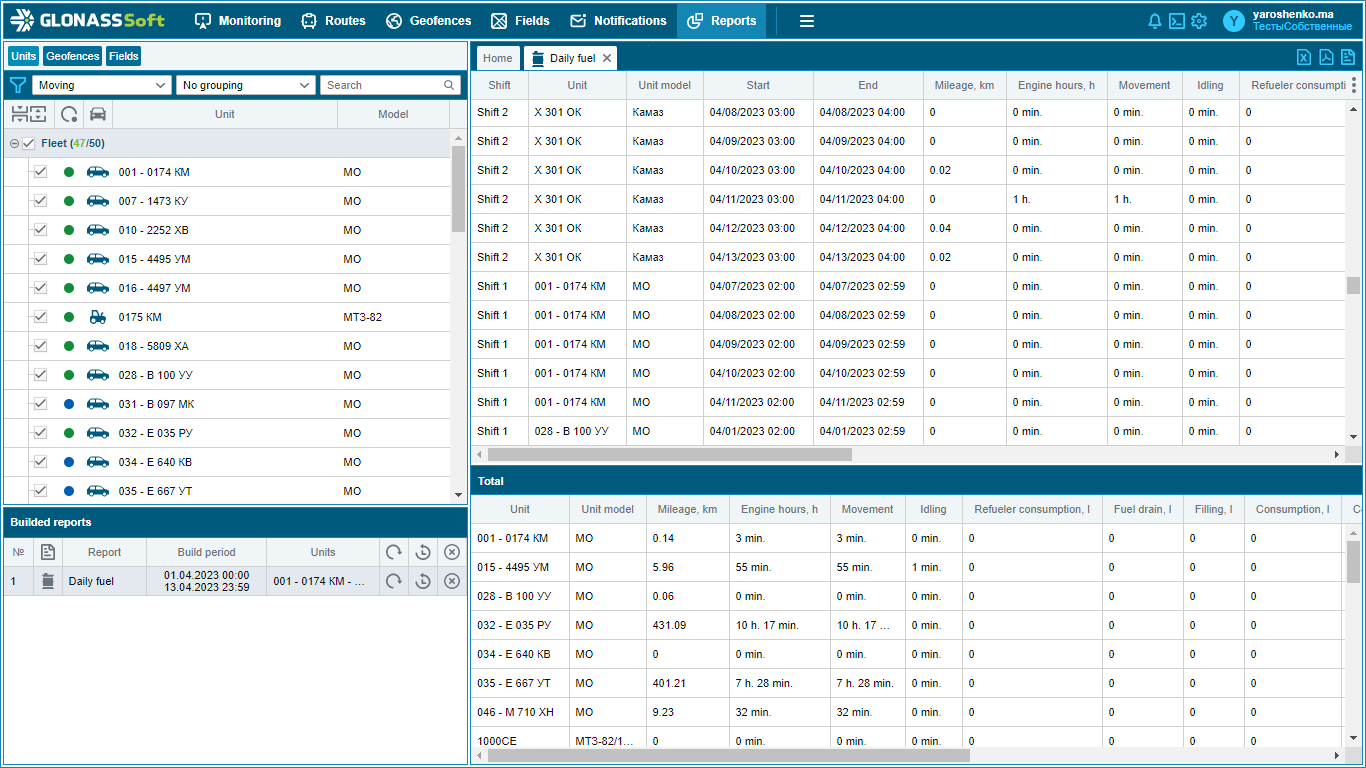Click the yaroshenko.ma username
1366x768 pixels.
click(x=1292, y=14)
